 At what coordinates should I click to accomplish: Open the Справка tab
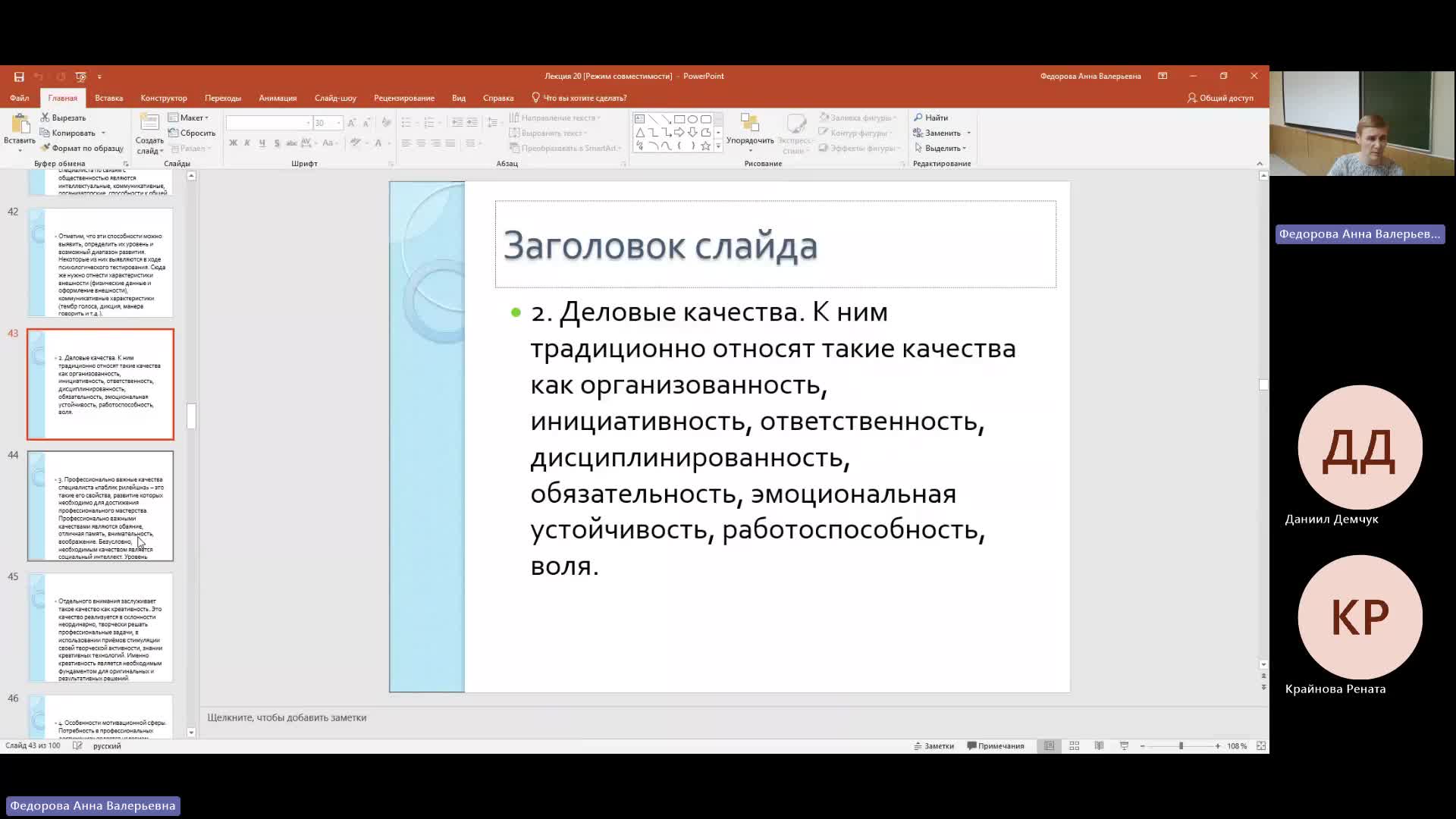[x=498, y=98]
